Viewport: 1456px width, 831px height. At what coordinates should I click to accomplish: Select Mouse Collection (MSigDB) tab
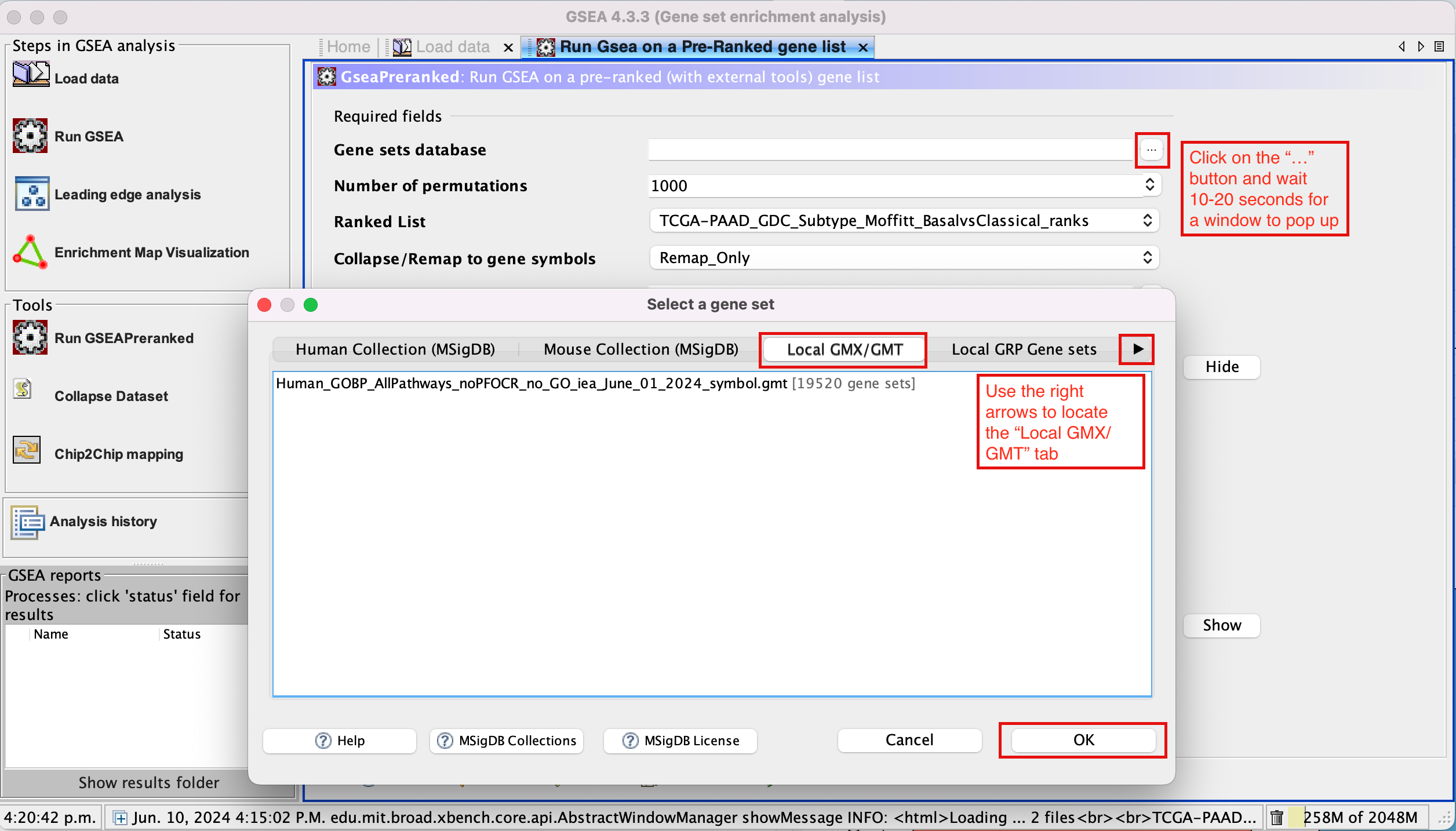coord(641,349)
